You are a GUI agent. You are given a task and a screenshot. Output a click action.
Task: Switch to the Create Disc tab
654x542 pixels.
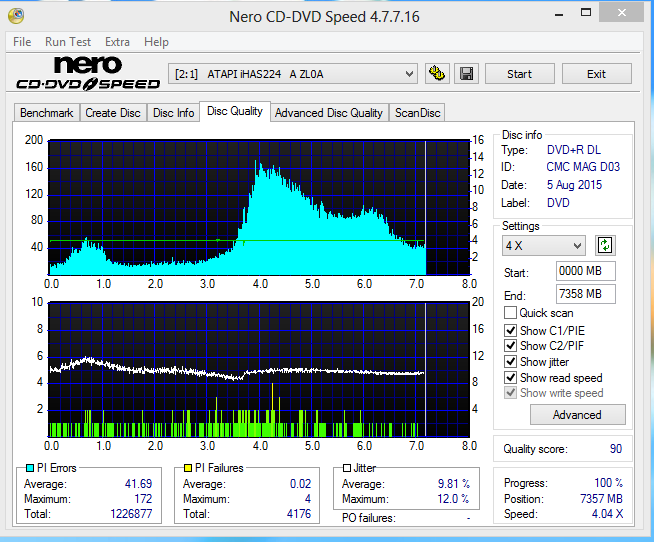tap(113, 113)
